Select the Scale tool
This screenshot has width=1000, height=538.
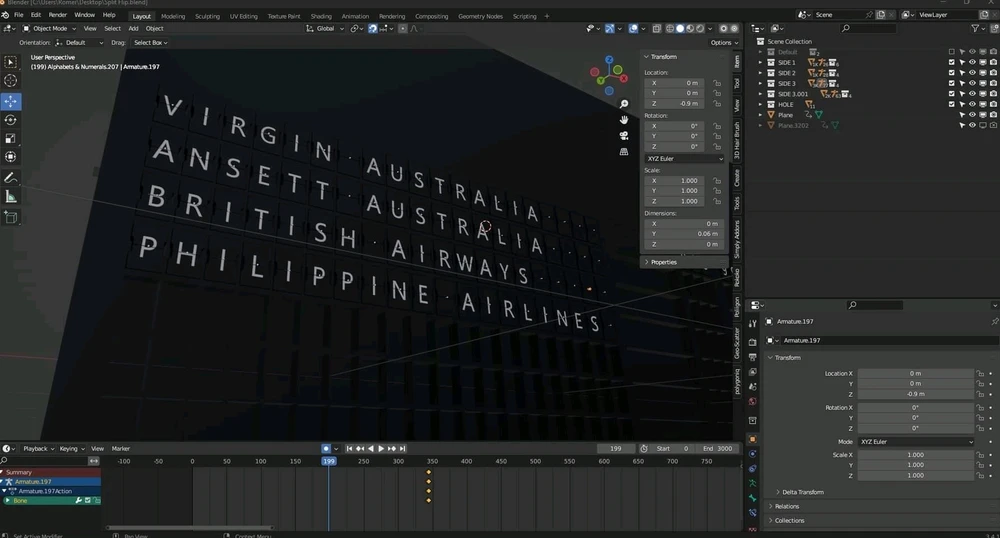pyautogui.click(x=11, y=138)
